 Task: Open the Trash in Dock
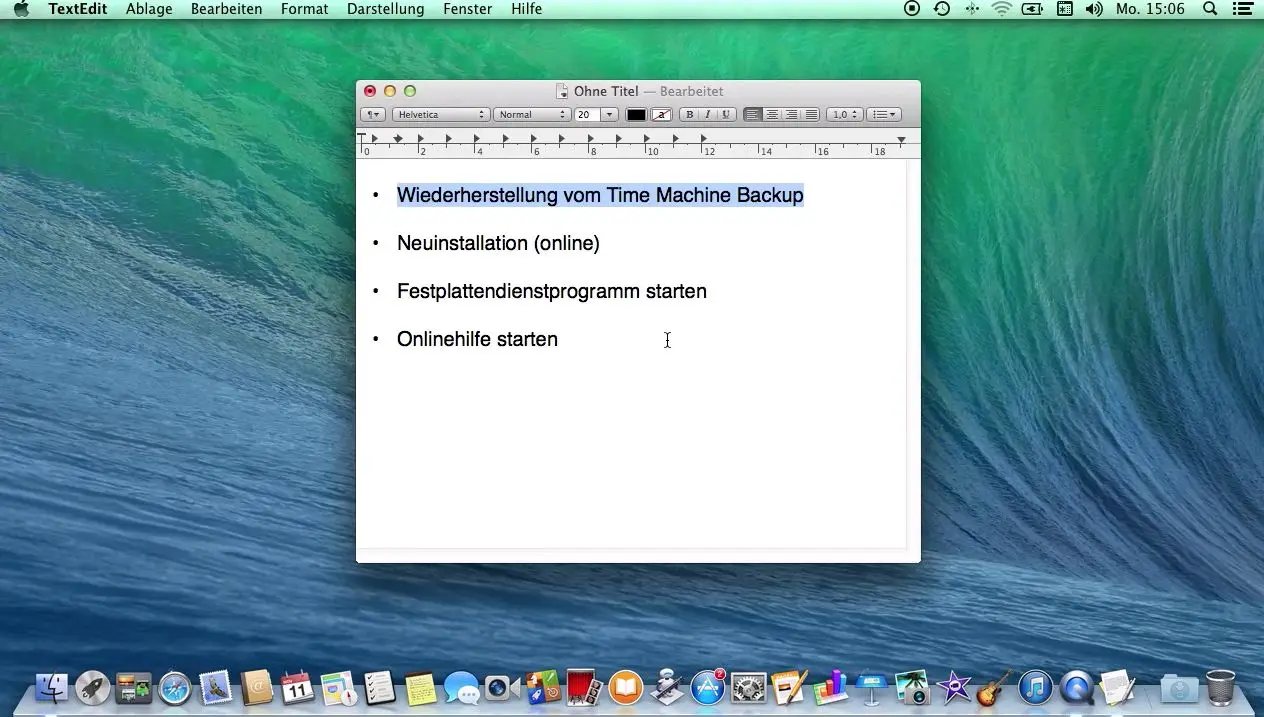pyautogui.click(x=1220, y=687)
